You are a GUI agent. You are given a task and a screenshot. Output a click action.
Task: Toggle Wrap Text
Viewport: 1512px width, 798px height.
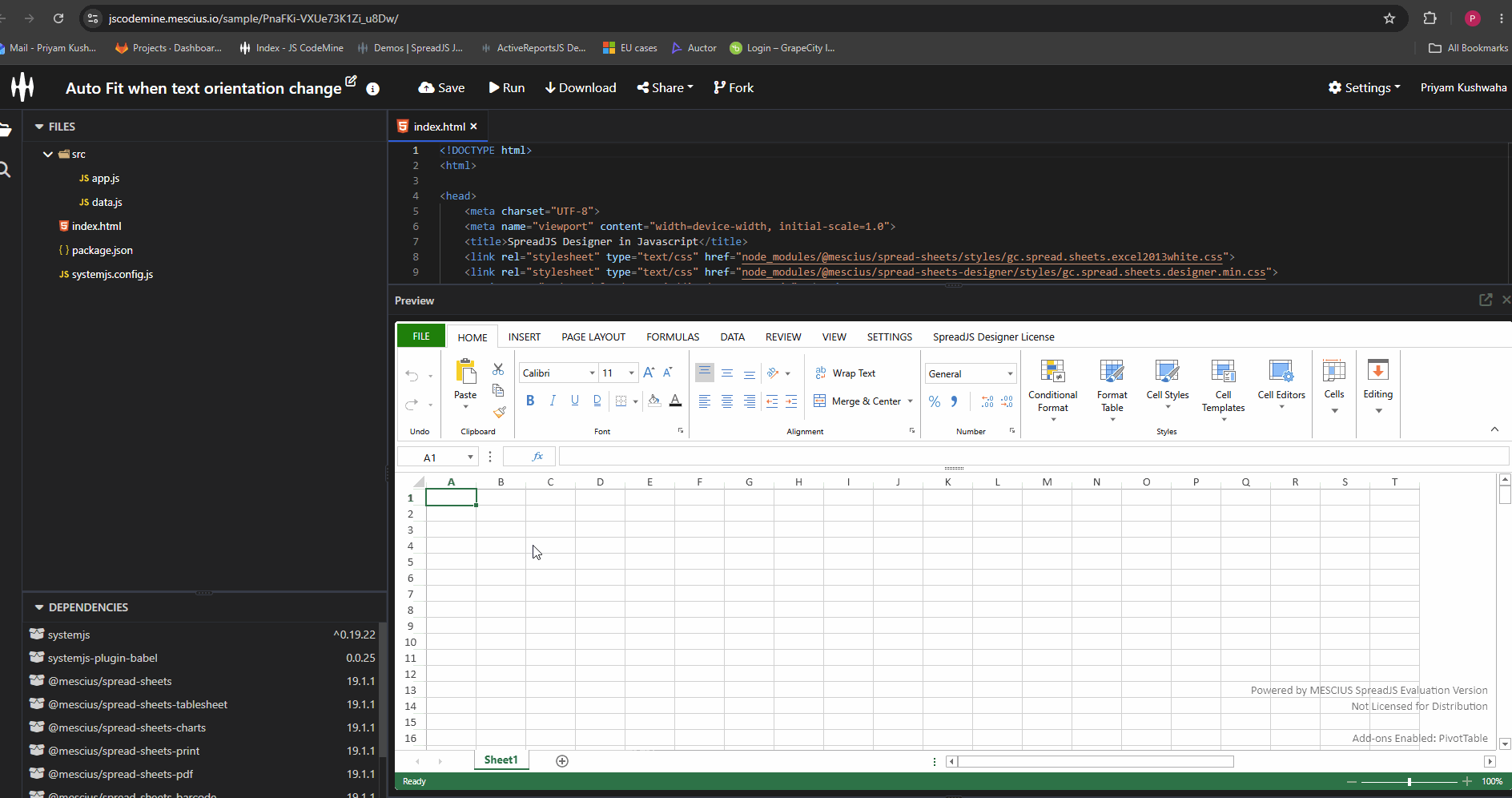tap(845, 373)
